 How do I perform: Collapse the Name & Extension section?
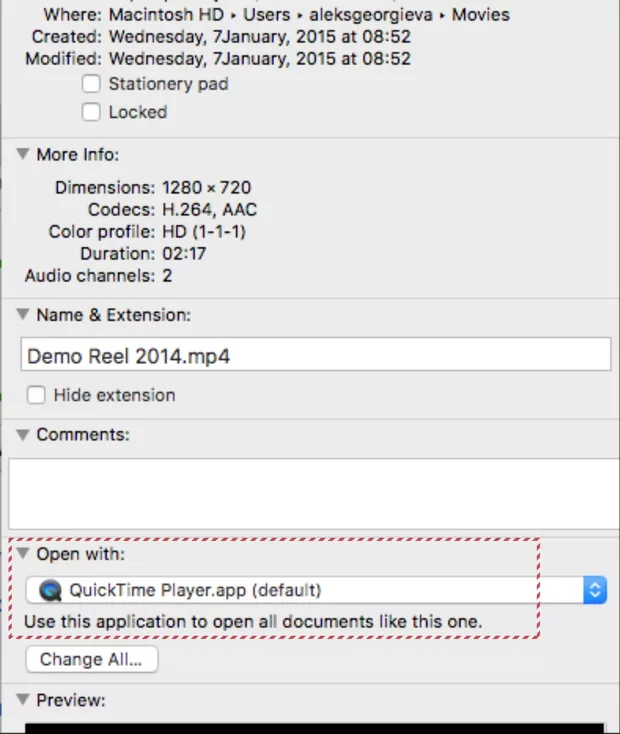[22, 315]
